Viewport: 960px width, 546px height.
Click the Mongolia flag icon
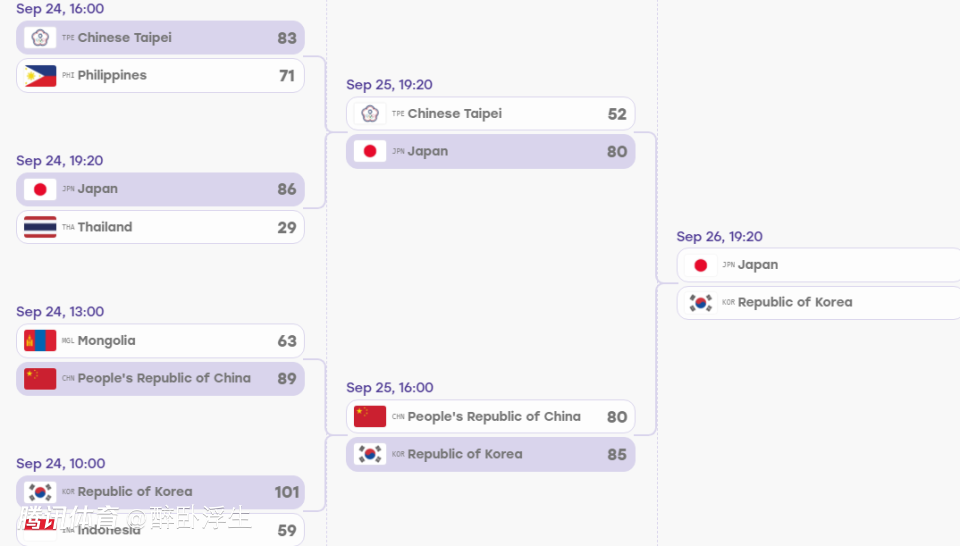click(x=40, y=341)
